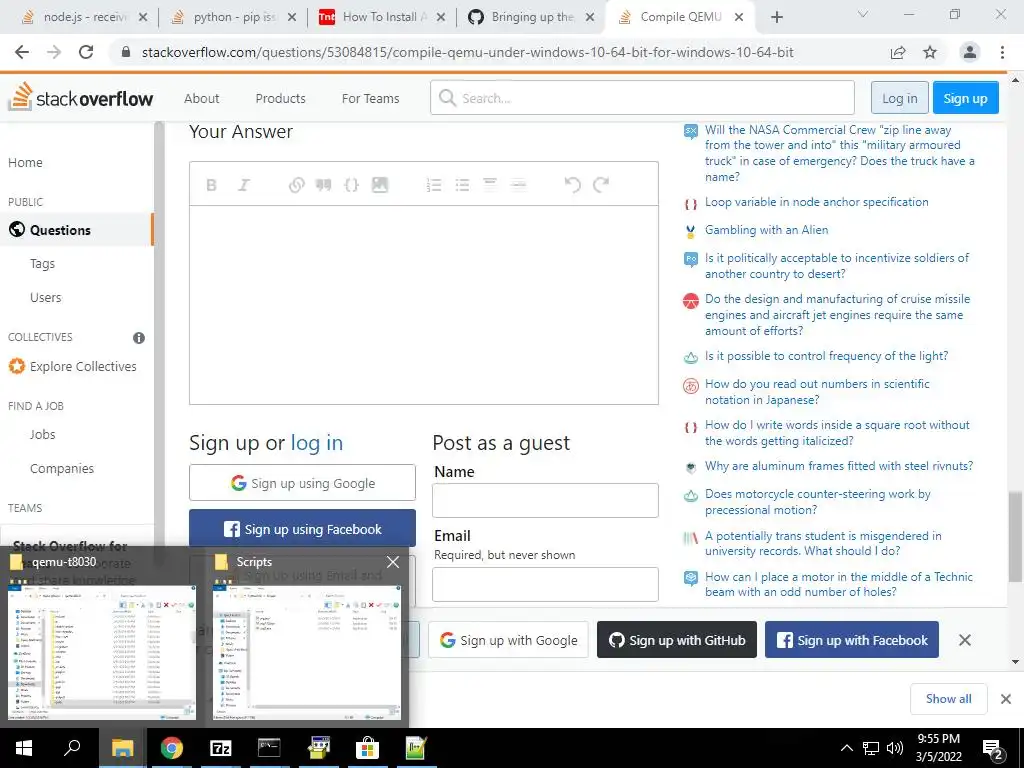The width and height of the screenshot is (1024, 768).
Task: Open 'Loop variable in node anchor specification'
Action: (x=816, y=202)
